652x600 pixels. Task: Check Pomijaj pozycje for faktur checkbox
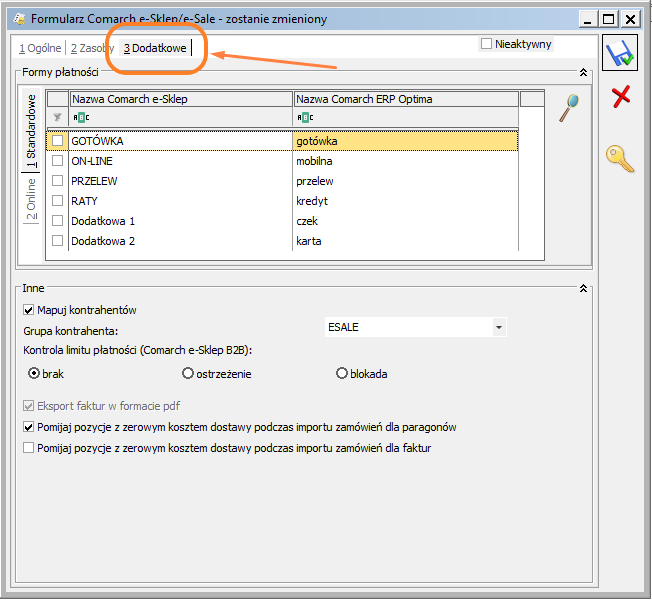point(28,448)
